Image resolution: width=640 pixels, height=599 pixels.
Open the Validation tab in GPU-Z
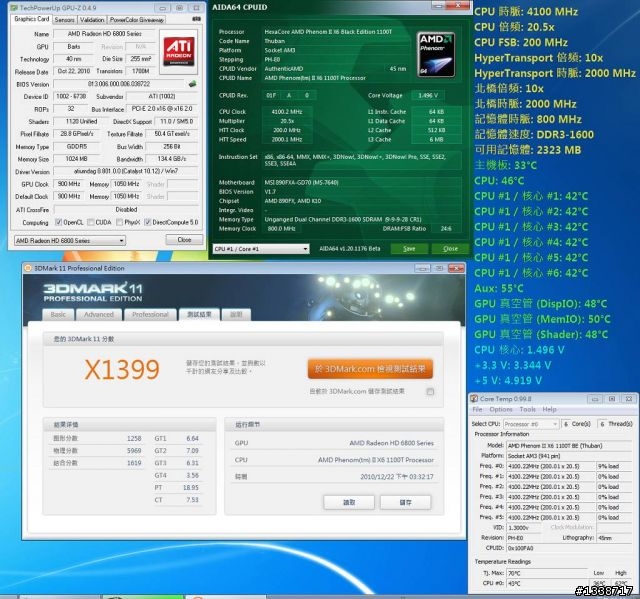pyautogui.click(x=92, y=20)
